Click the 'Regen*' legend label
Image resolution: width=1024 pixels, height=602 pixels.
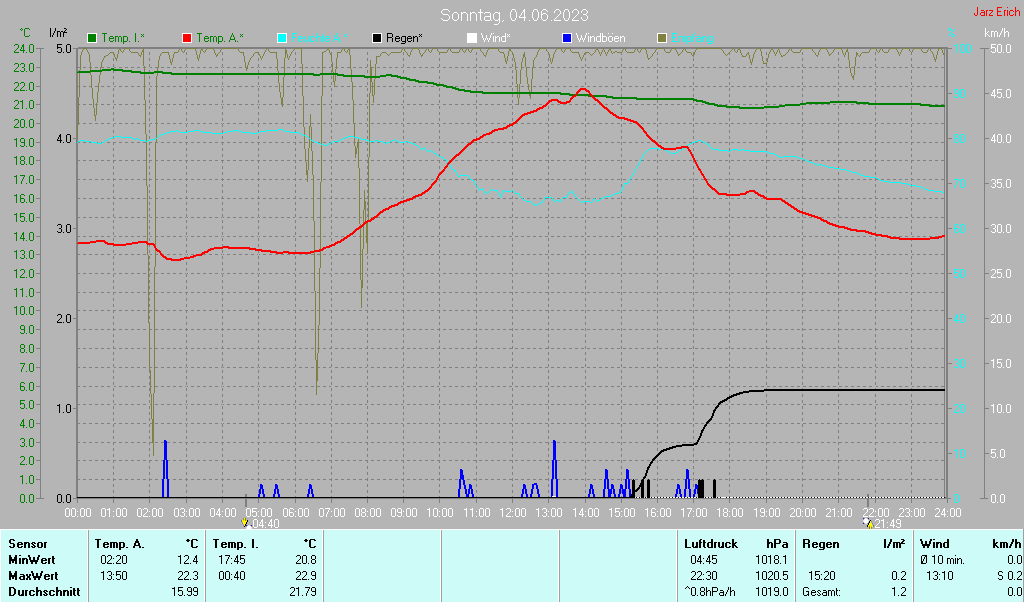tap(404, 39)
